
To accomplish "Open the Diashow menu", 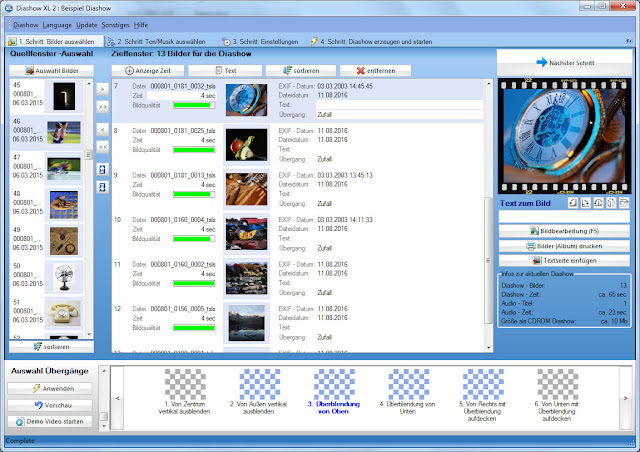I will click(26, 25).
